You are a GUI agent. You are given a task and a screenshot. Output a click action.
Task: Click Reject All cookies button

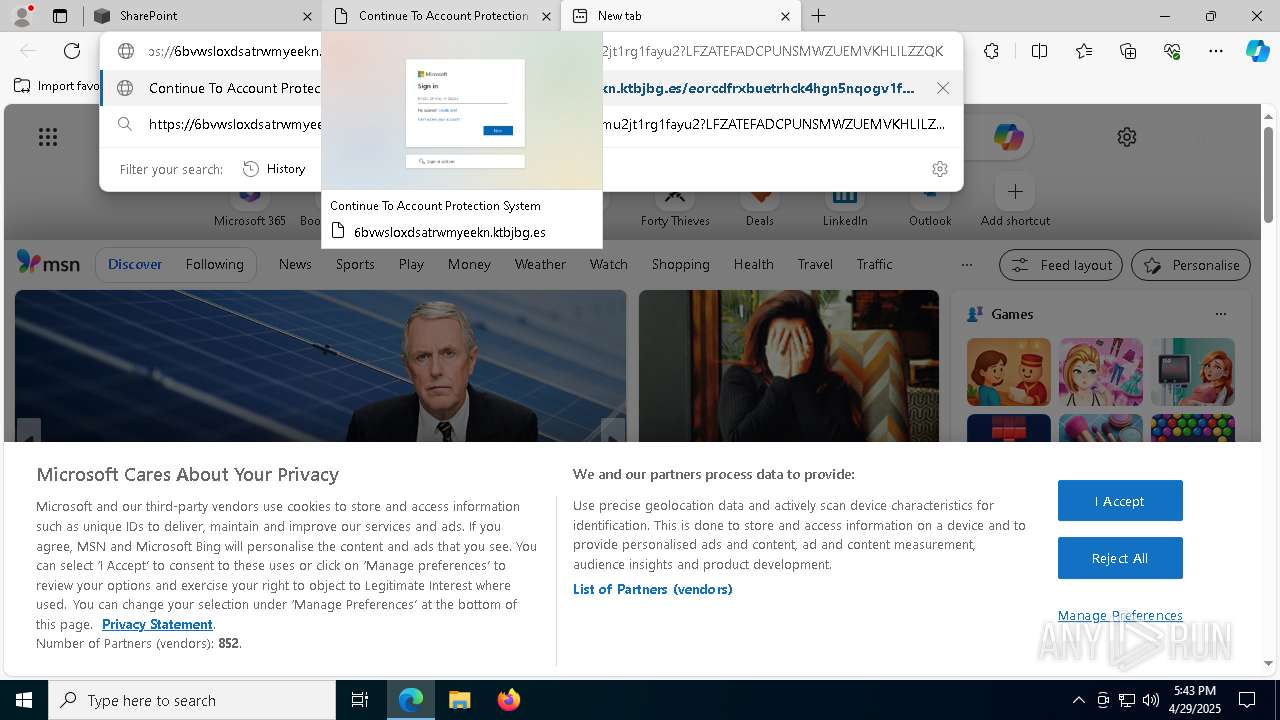click(1120, 558)
